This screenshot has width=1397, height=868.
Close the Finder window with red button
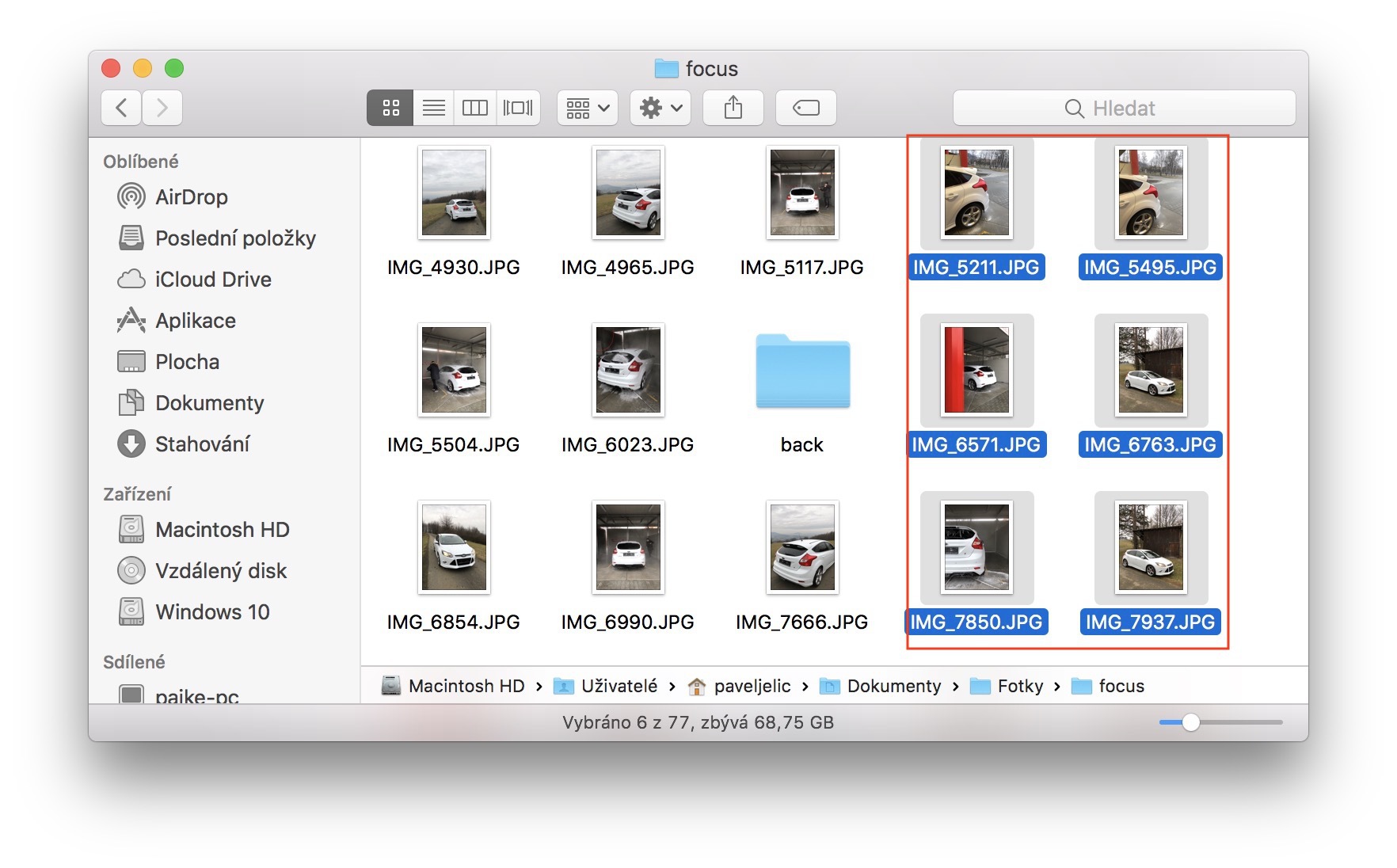point(111,68)
